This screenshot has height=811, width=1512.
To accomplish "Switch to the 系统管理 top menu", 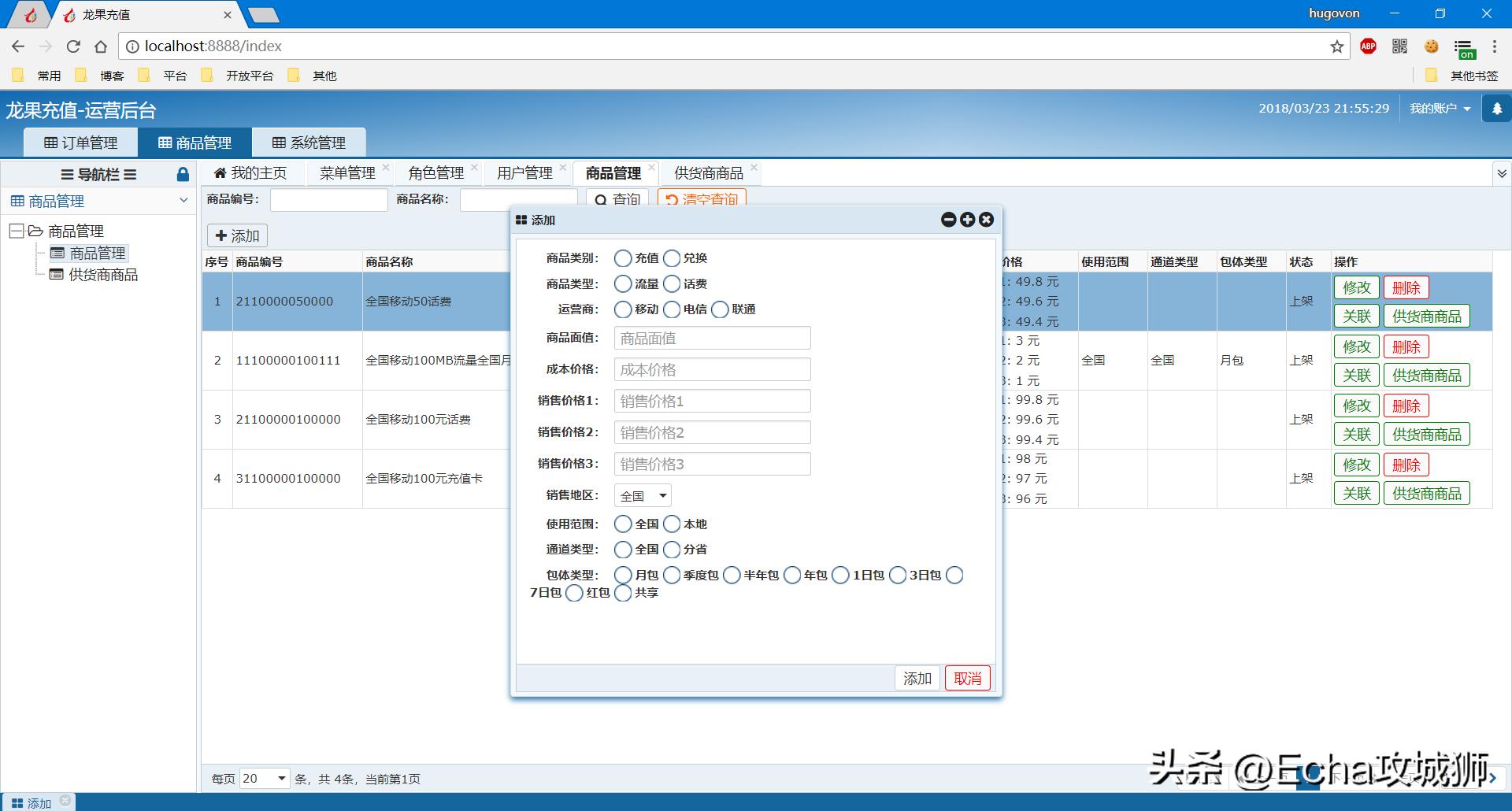I will pyautogui.click(x=309, y=143).
